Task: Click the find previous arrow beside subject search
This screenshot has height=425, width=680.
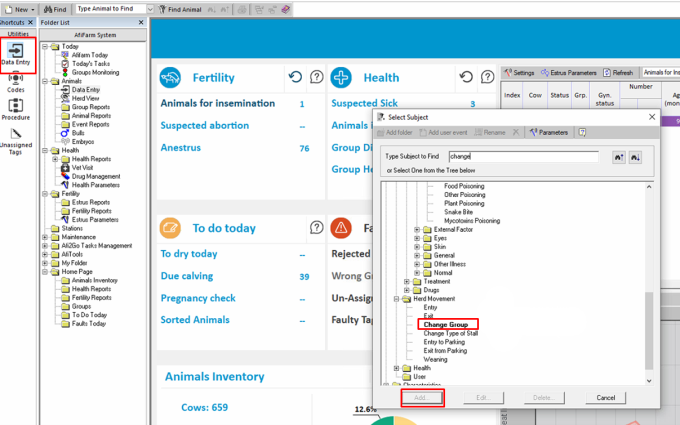Action: (617, 157)
